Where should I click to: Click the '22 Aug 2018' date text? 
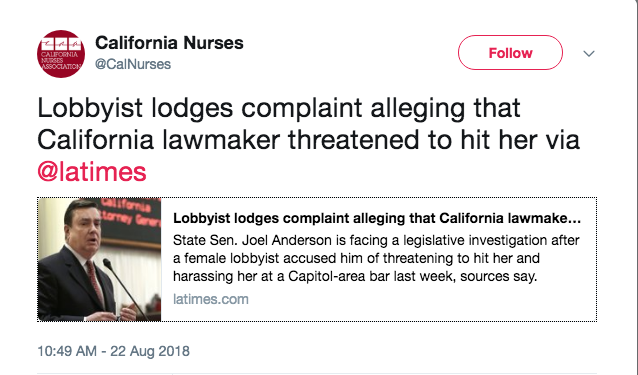click(x=150, y=351)
